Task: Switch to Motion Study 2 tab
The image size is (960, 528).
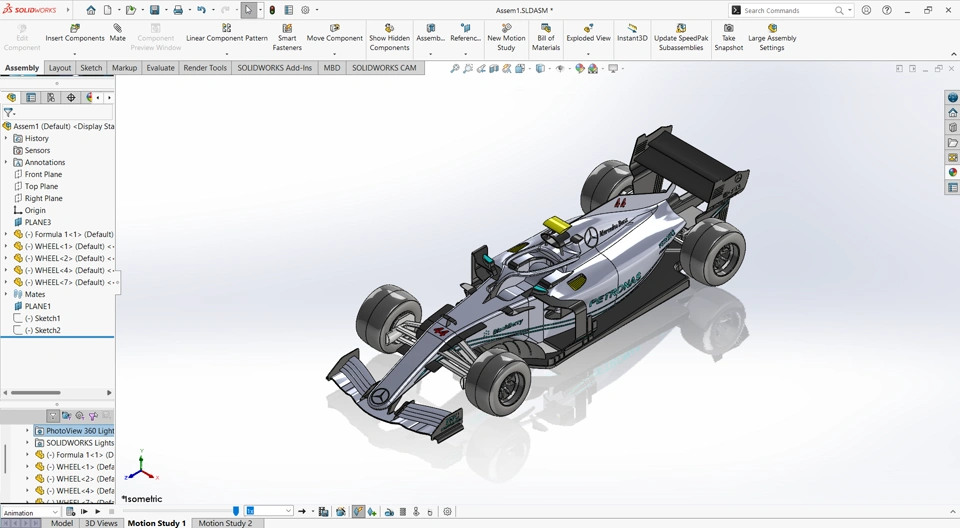Action: pos(225,523)
